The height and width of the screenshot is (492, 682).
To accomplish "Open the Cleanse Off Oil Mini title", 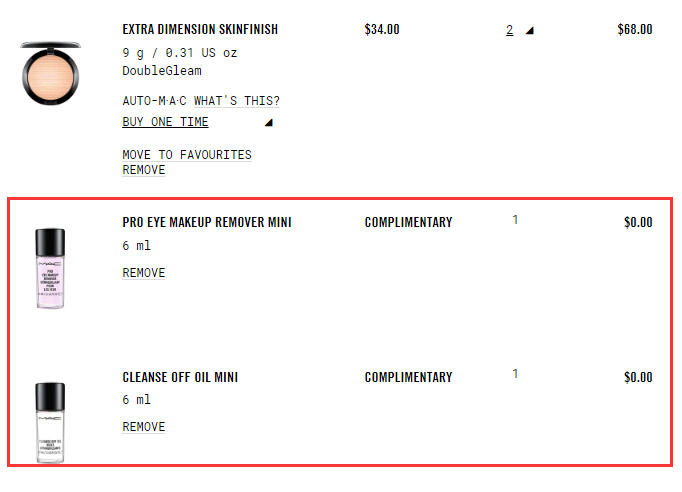I will pos(180,377).
